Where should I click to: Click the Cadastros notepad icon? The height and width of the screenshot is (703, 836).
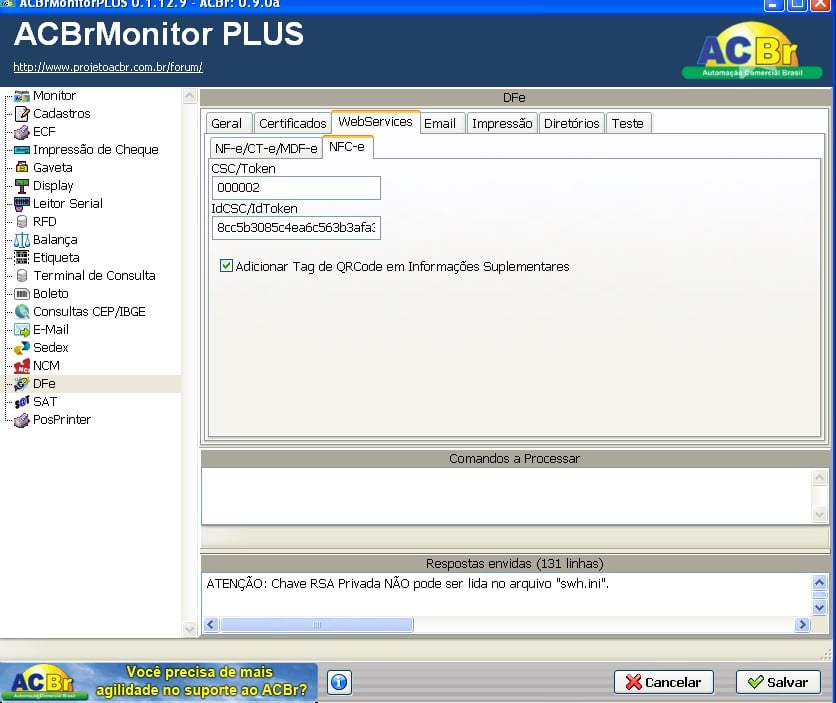[22, 114]
